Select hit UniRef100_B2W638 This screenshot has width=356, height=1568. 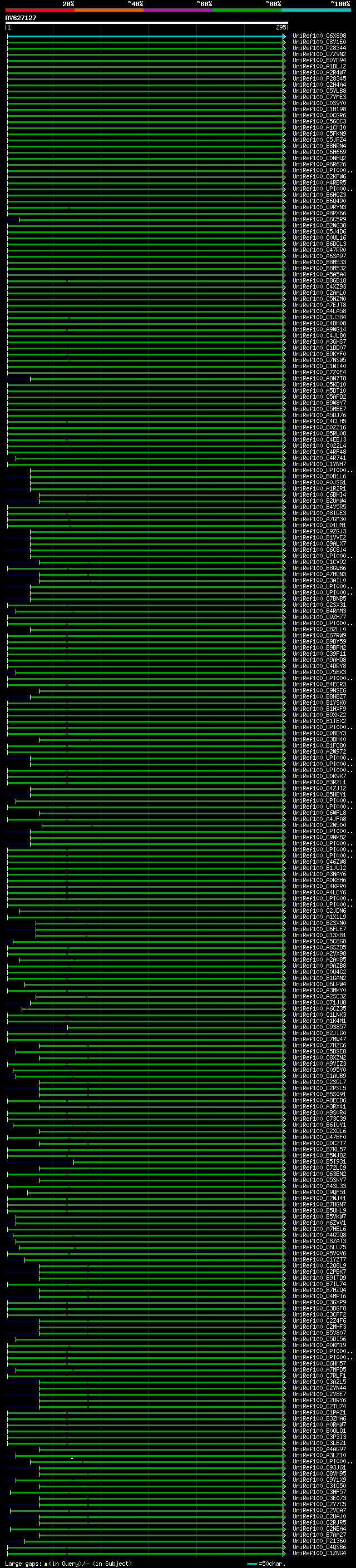click(319, 225)
